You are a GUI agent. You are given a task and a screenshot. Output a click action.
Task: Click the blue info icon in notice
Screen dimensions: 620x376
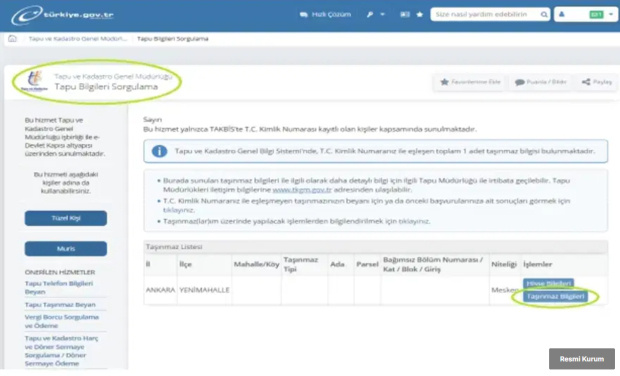tap(159, 151)
